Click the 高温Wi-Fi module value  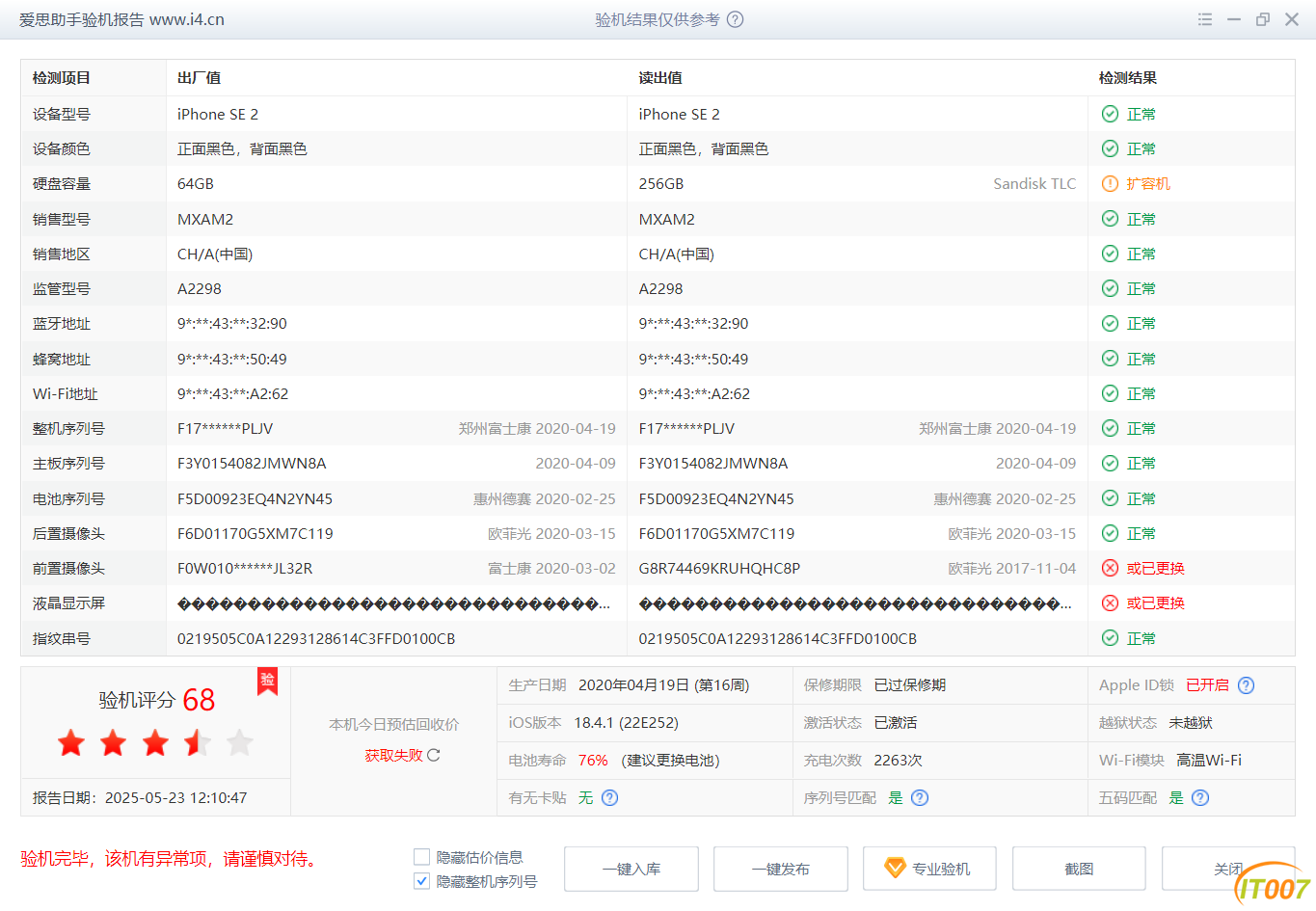(1209, 760)
